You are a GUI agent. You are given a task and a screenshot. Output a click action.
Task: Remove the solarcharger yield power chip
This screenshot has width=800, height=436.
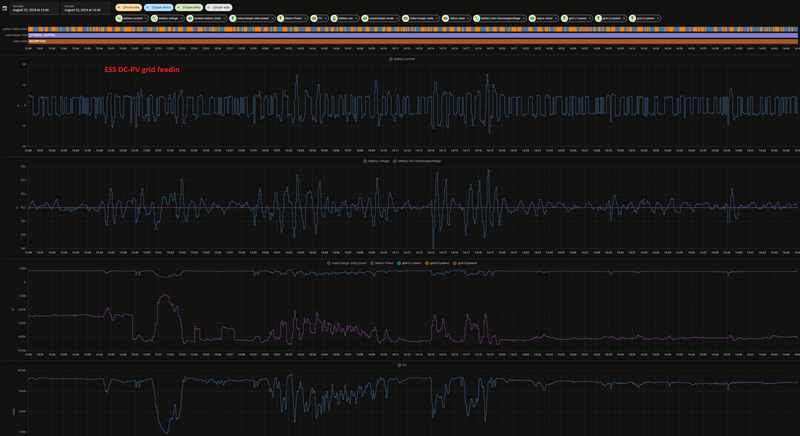click(x=272, y=18)
